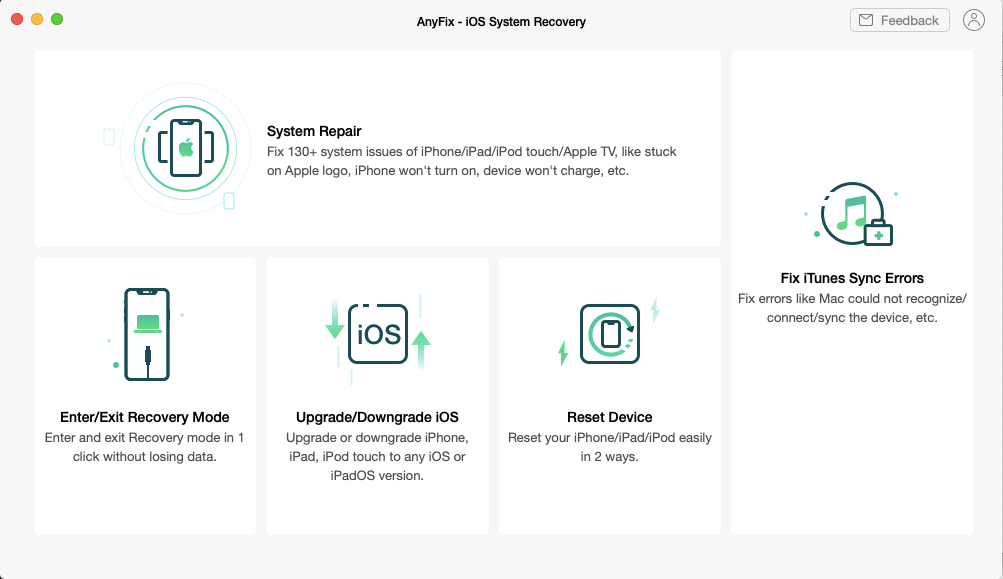Screen dimensions: 1003x579
Task: Select the System Repair heading
Action: tap(314, 131)
